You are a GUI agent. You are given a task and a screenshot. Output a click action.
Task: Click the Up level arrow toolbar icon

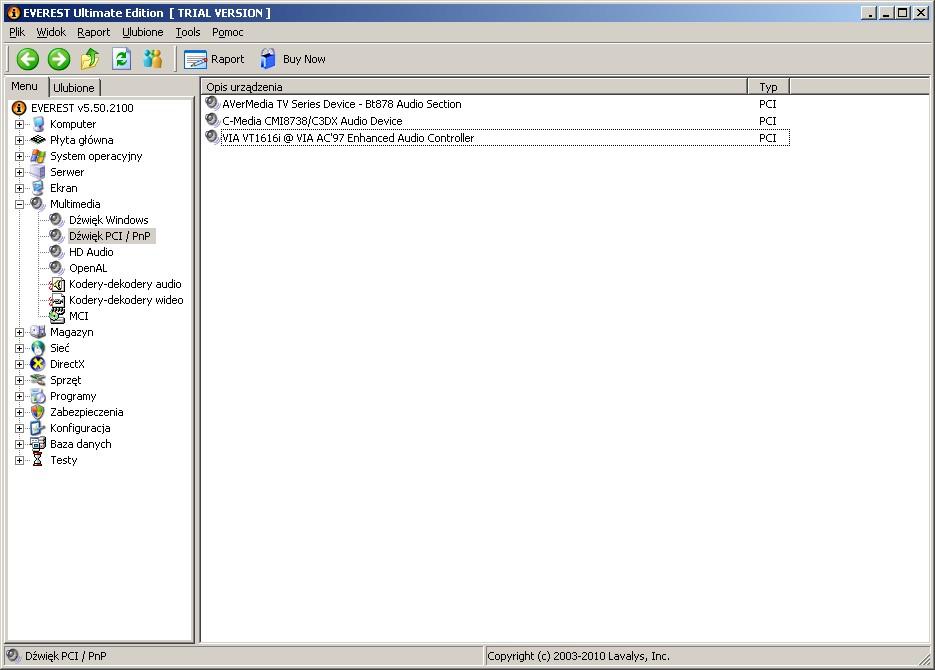click(x=90, y=58)
